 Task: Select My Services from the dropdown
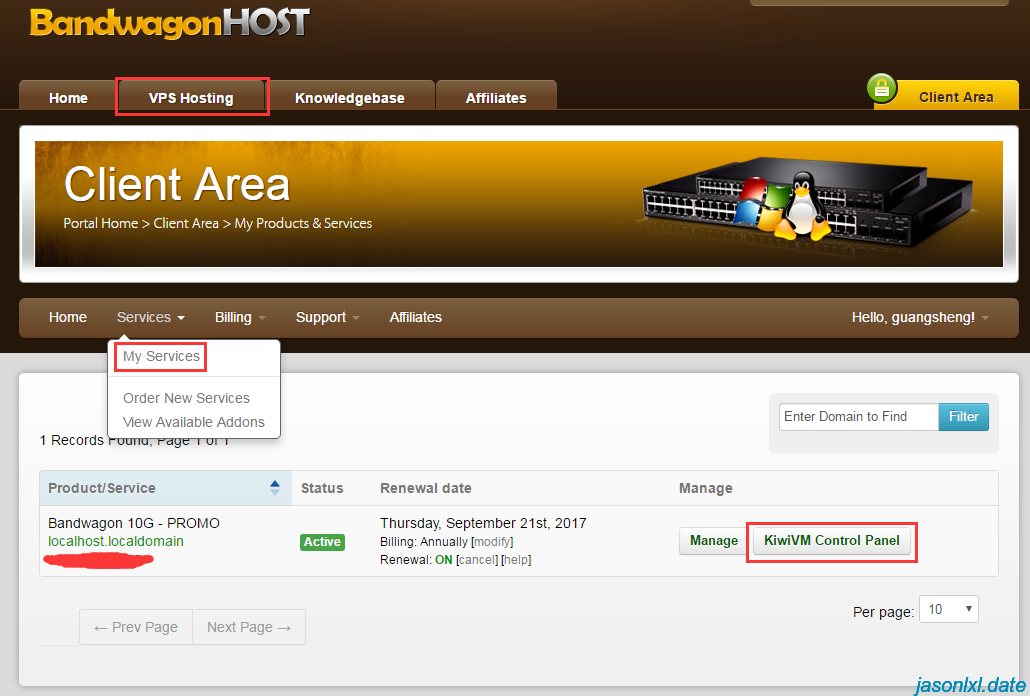161,356
